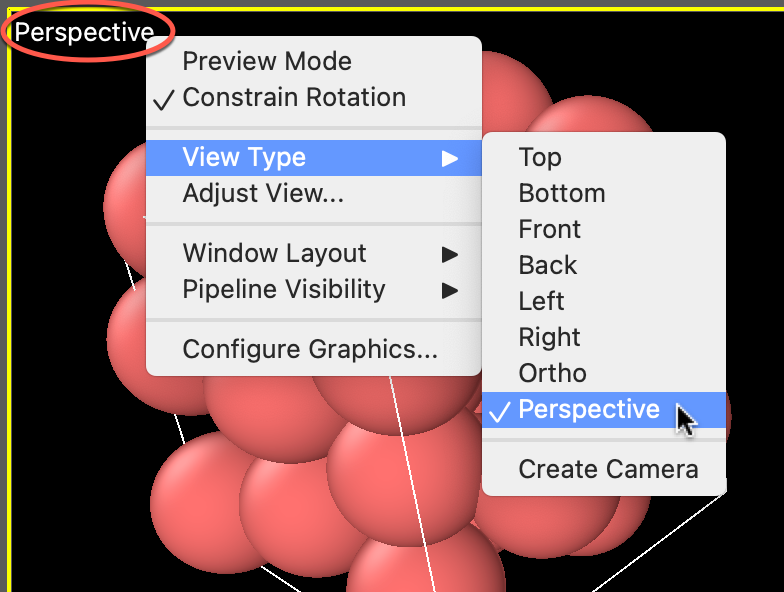Switch view type to Bottom

coord(562,193)
